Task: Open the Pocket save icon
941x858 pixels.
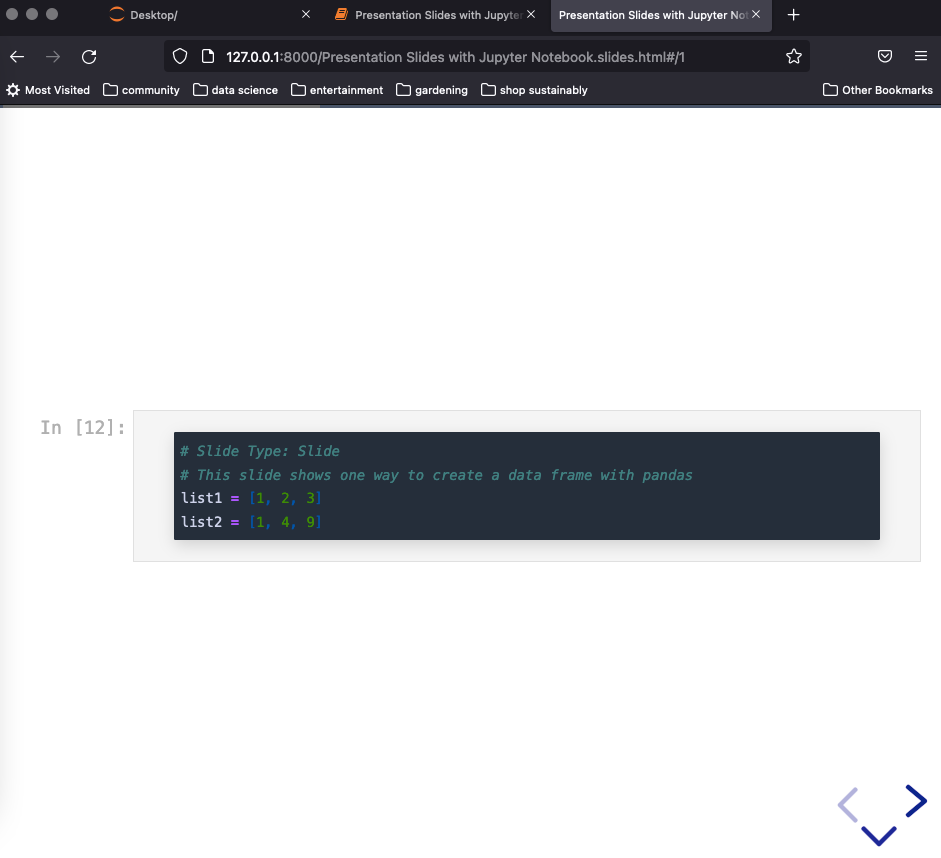Action: [x=885, y=56]
